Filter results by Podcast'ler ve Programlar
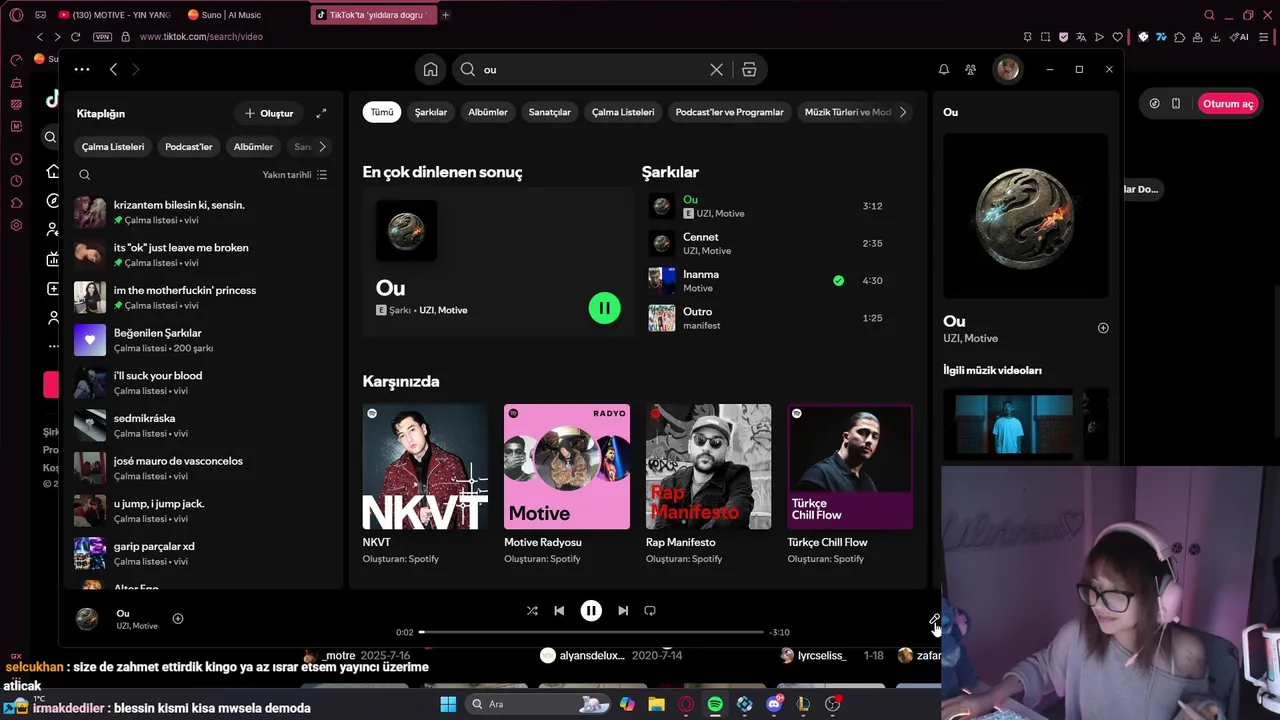The height and width of the screenshot is (720, 1280). (729, 112)
